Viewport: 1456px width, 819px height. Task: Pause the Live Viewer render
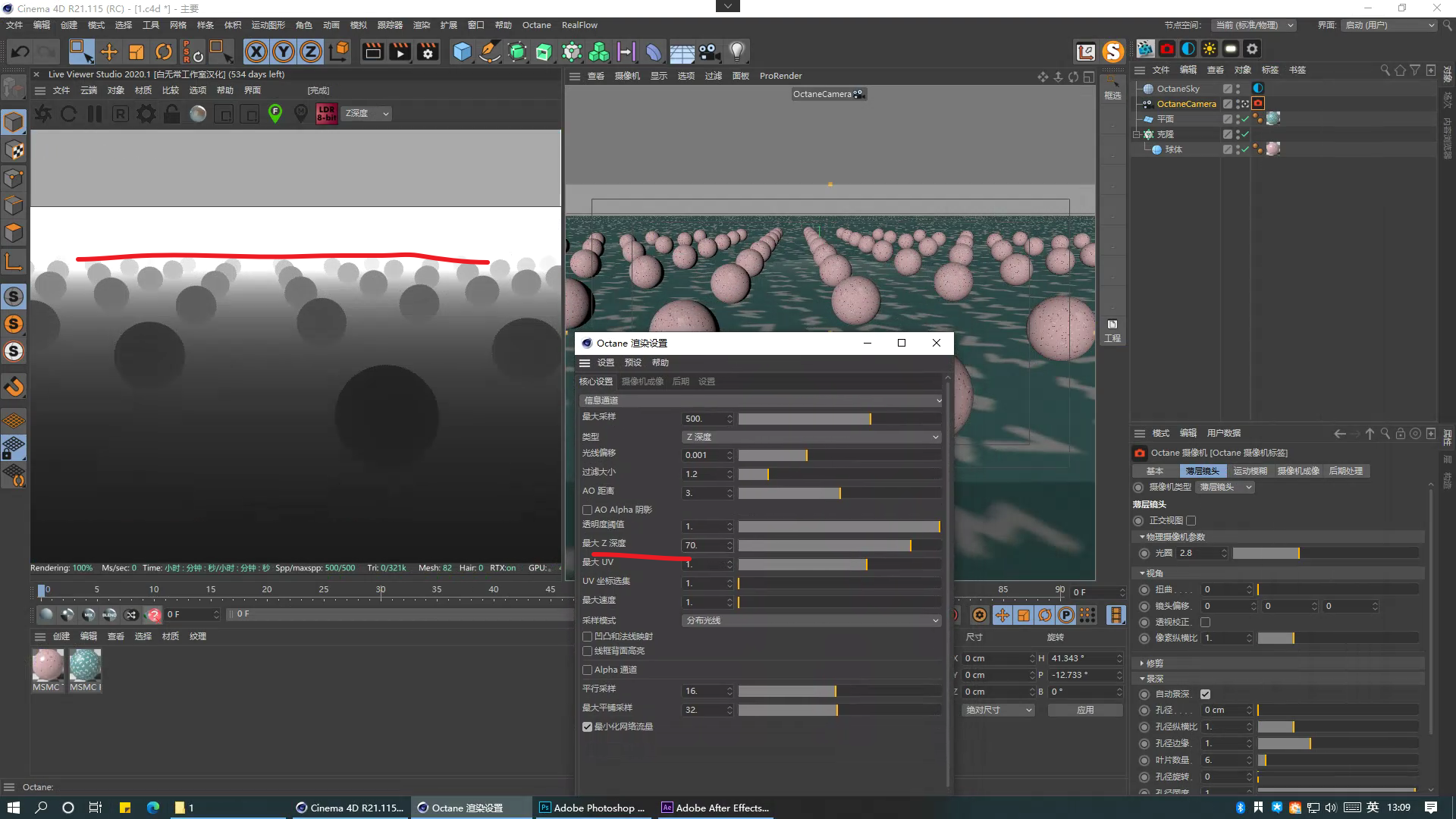95,114
